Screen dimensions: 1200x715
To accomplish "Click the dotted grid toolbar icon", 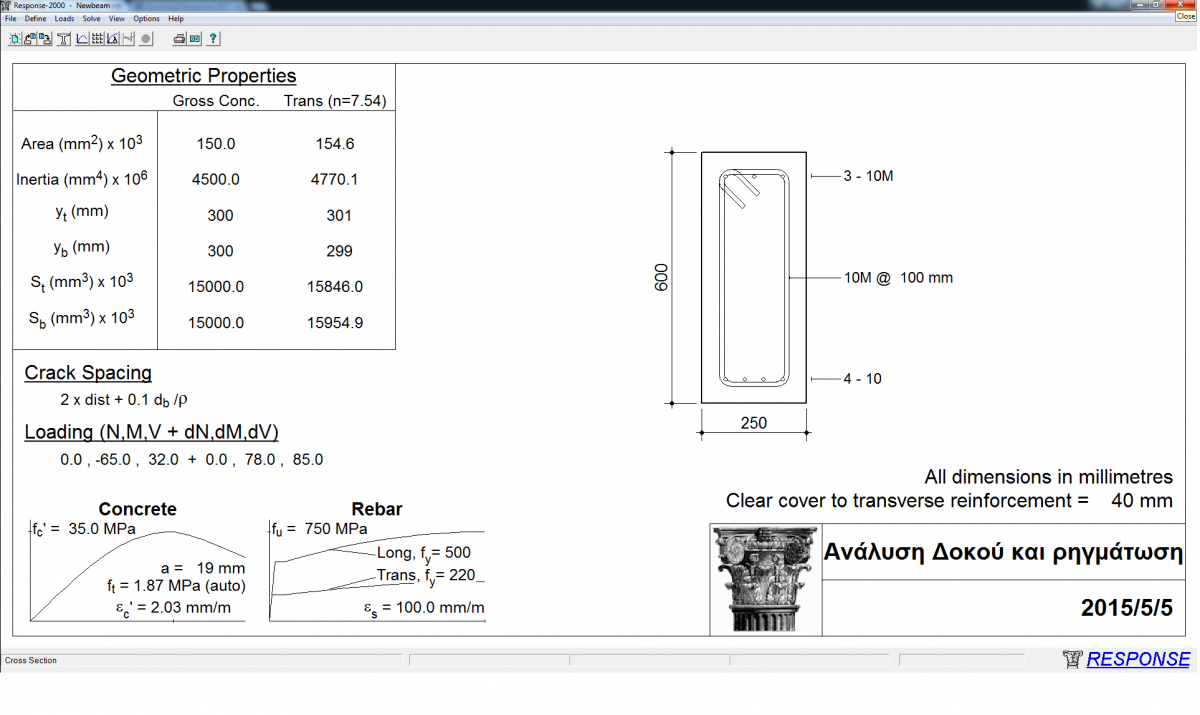I will pyautogui.click(x=98, y=39).
